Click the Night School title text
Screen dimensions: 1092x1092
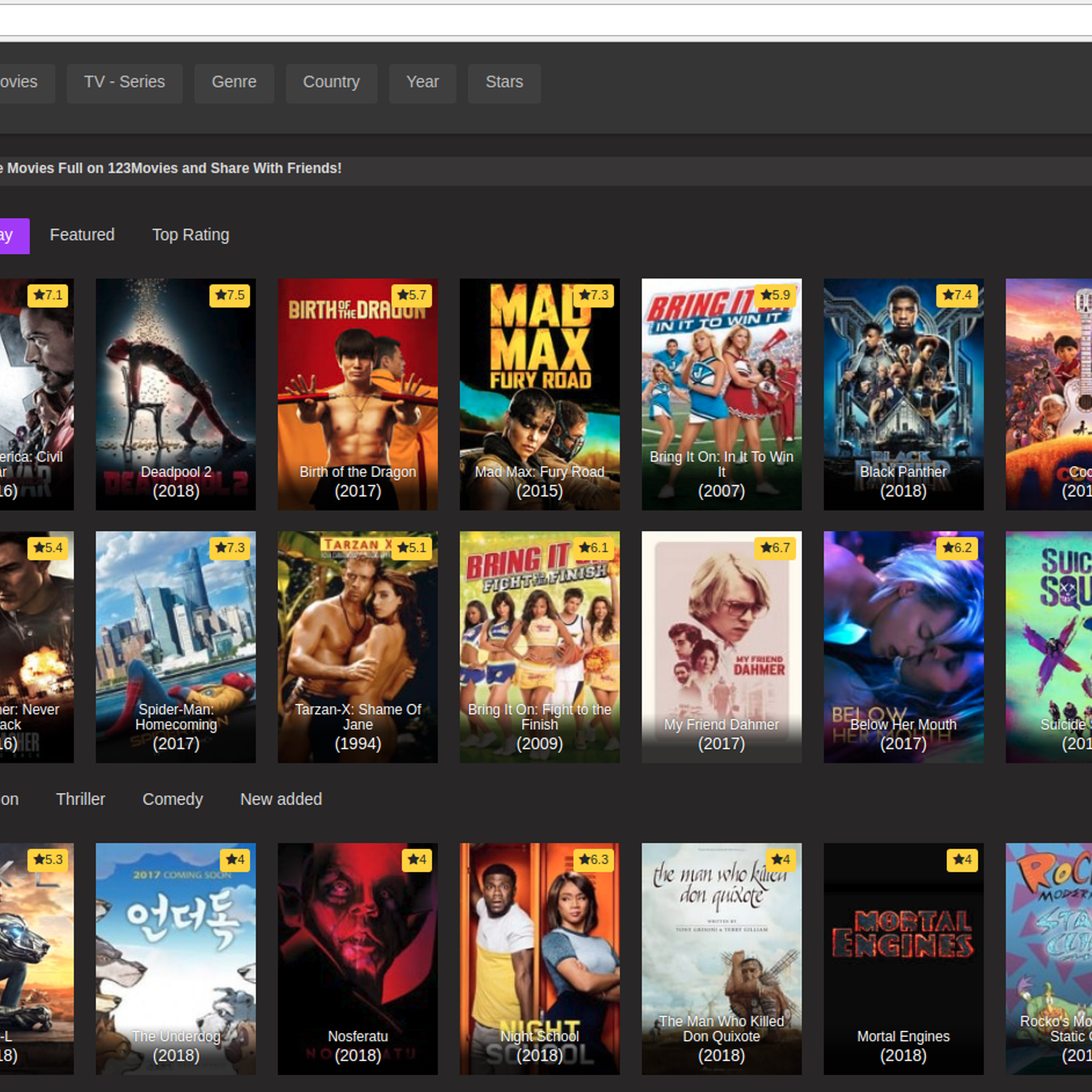pos(540,1037)
